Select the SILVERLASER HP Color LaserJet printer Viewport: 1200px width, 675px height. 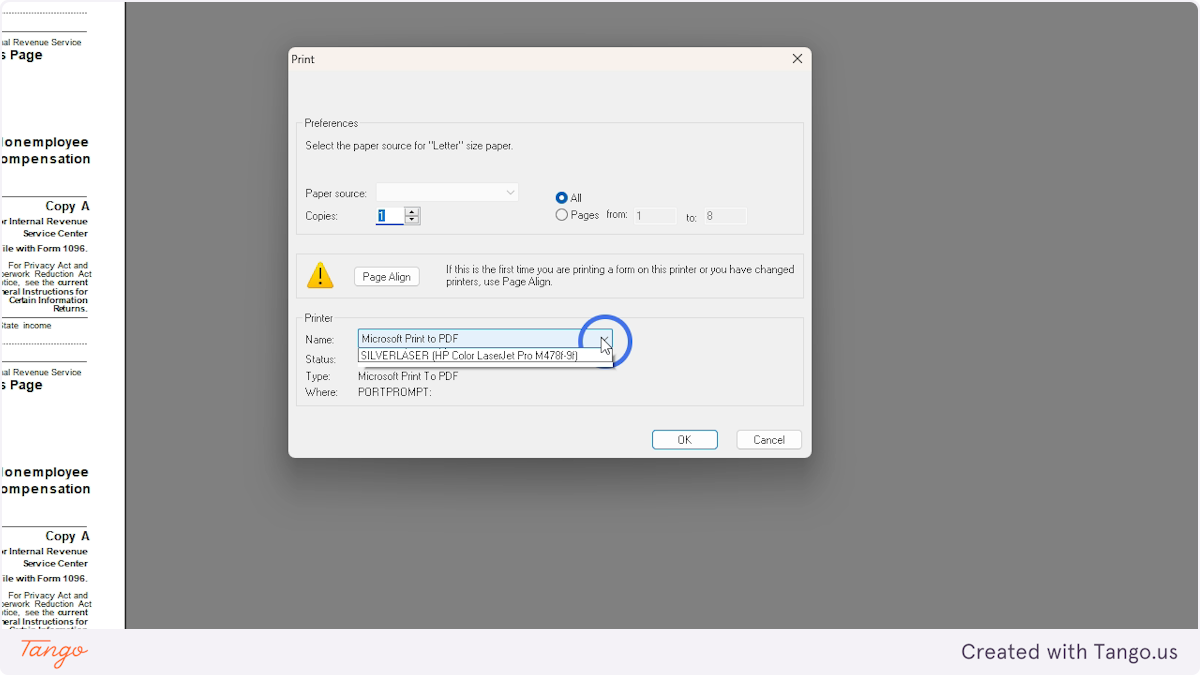(x=469, y=355)
